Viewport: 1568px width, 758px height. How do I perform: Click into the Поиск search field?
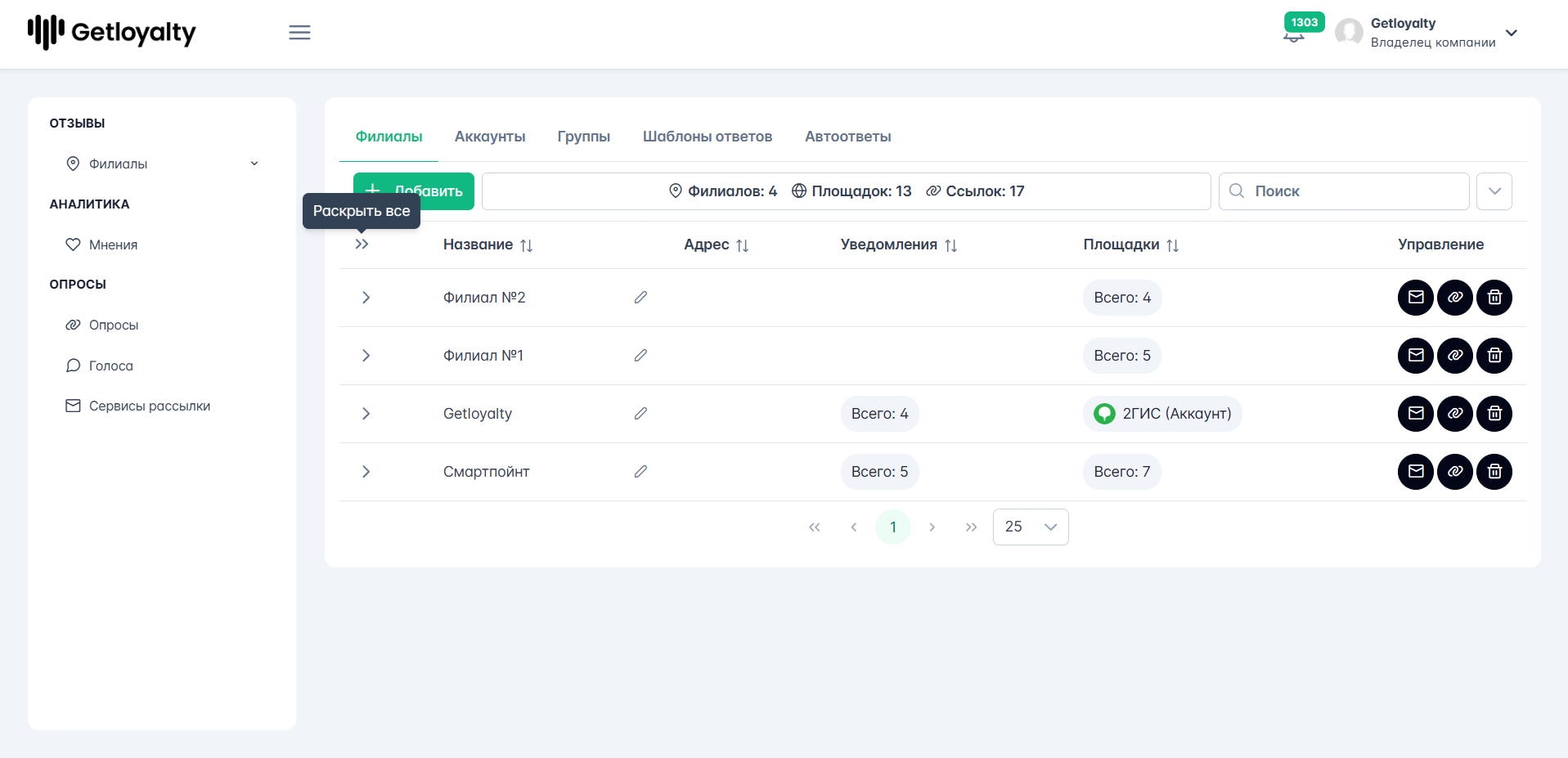(1344, 191)
